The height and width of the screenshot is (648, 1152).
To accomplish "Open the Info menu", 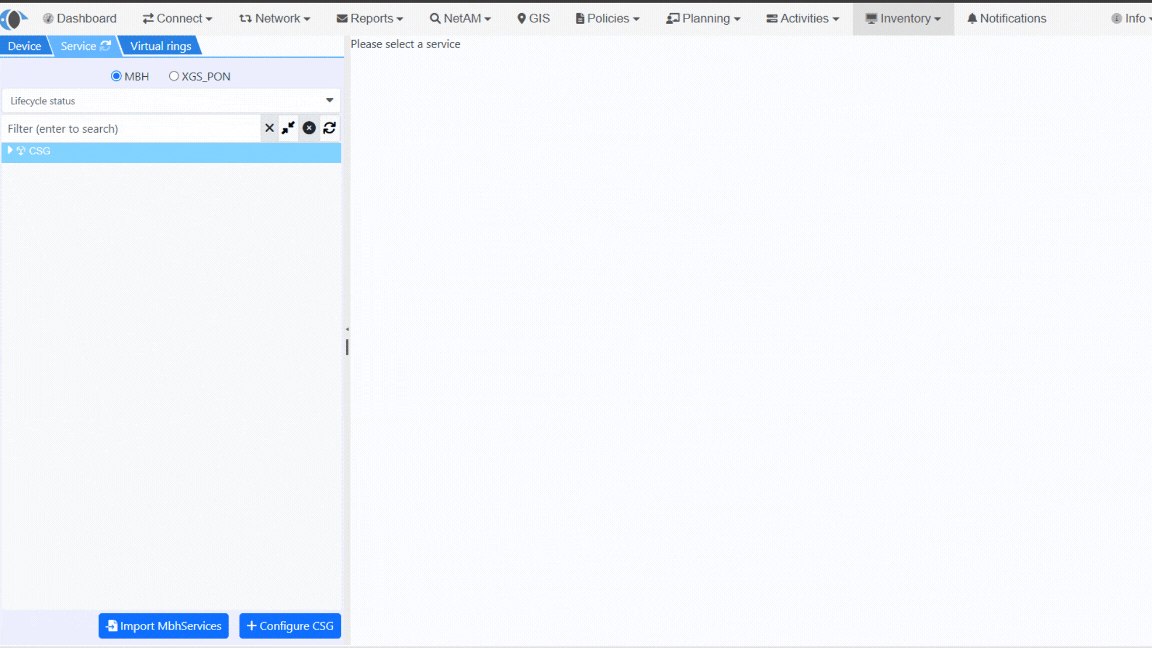I will 1131,18.
